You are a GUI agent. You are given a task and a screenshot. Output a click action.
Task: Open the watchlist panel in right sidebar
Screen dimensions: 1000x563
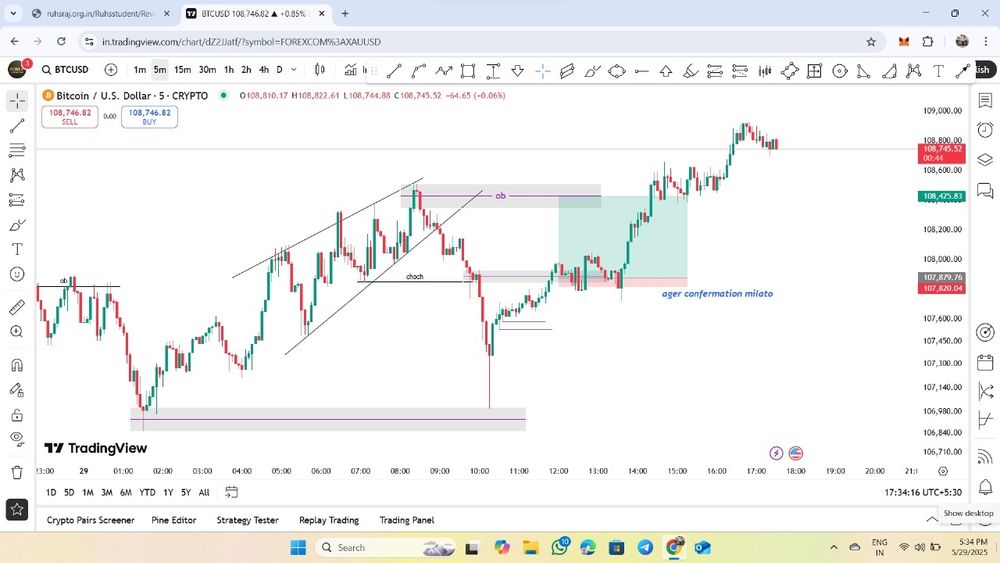pos(985,101)
